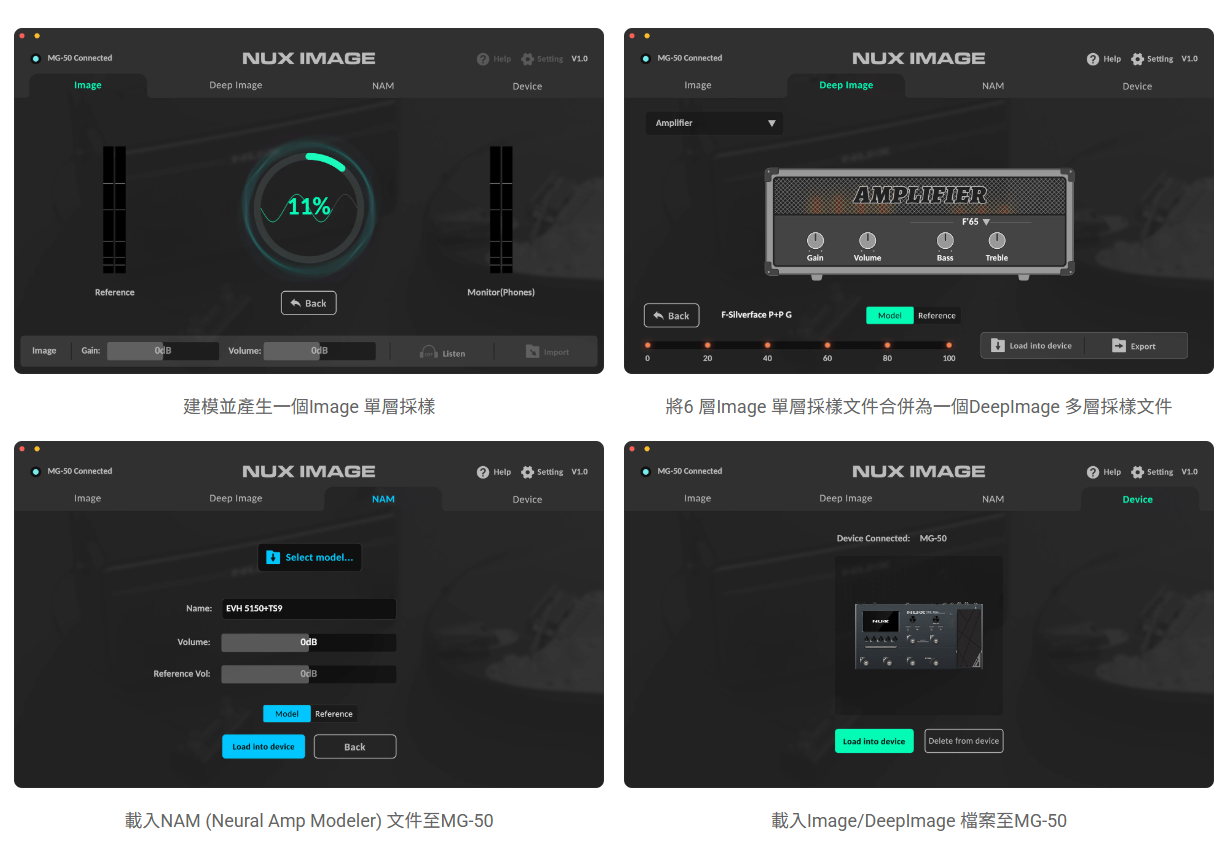
Task: Expand the F'65 amp model dropdown
Action: [x=975, y=222]
